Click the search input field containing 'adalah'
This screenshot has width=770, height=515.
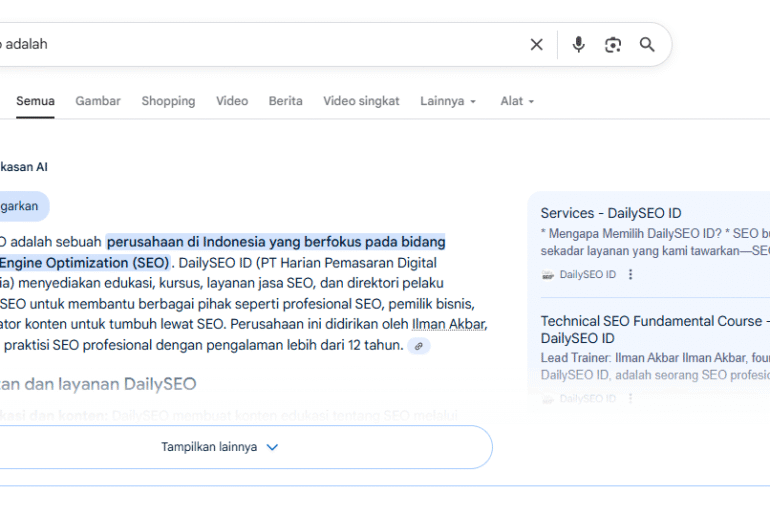coord(260,45)
